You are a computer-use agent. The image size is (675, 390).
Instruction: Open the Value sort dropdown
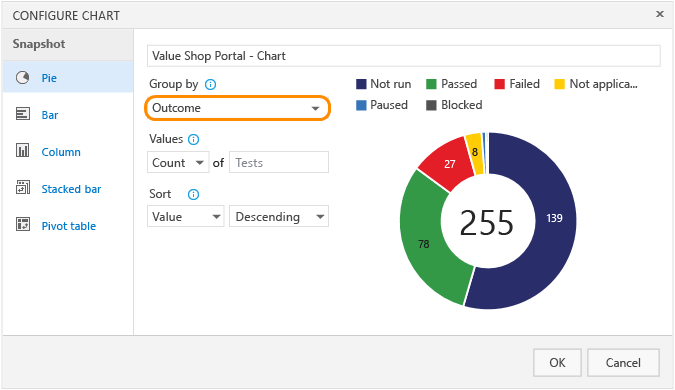[x=186, y=217]
